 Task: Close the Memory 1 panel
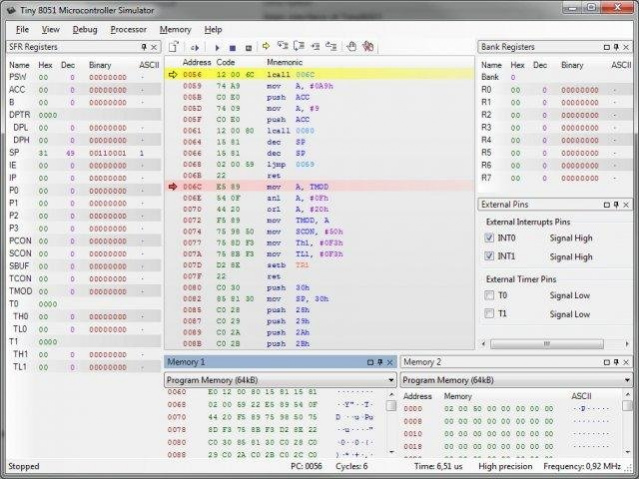pos(390,362)
